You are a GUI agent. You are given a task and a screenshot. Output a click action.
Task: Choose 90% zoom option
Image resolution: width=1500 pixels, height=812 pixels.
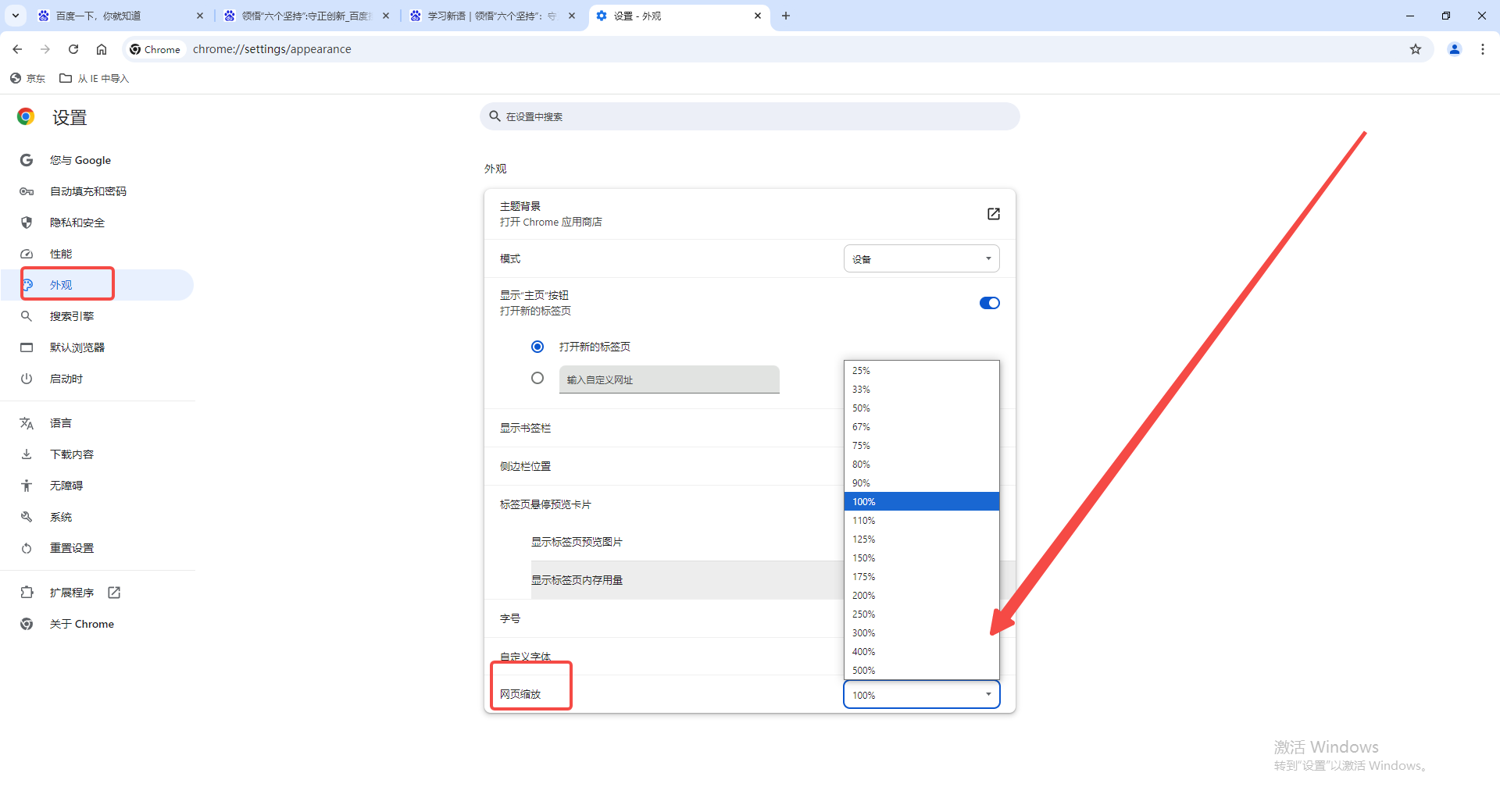(921, 483)
